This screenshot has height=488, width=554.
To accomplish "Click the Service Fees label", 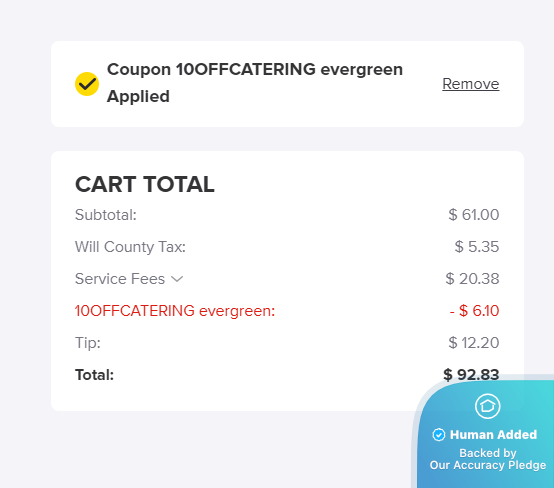I will click(x=120, y=279).
